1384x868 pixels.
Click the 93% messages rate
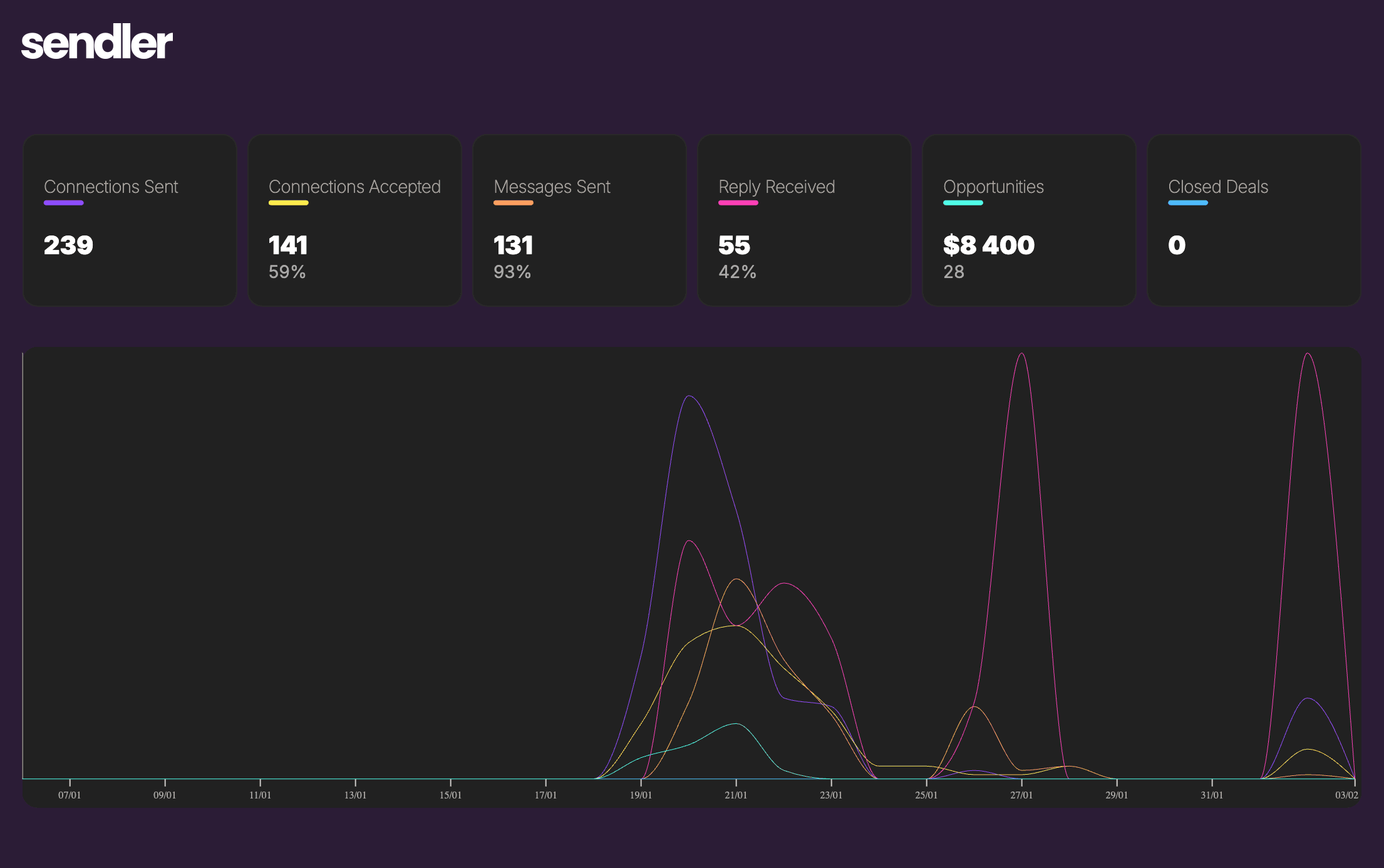[512, 272]
